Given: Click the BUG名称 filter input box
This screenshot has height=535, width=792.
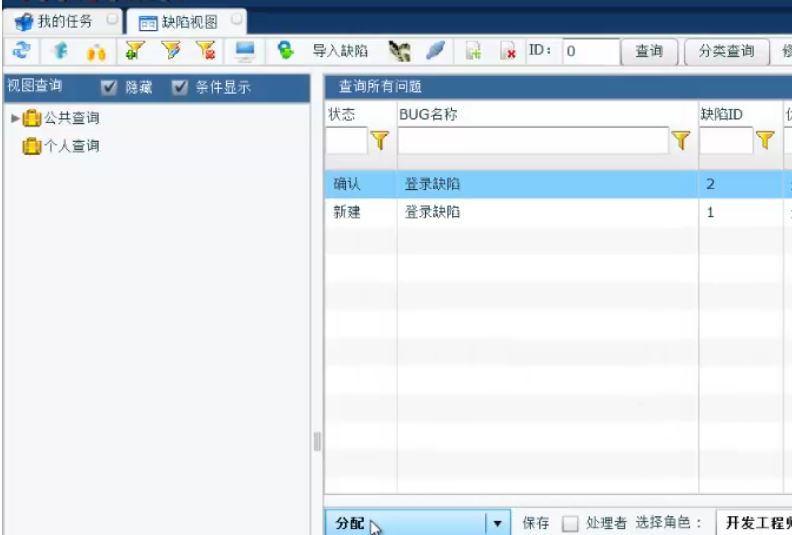Looking at the screenshot, I should click(x=533, y=140).
